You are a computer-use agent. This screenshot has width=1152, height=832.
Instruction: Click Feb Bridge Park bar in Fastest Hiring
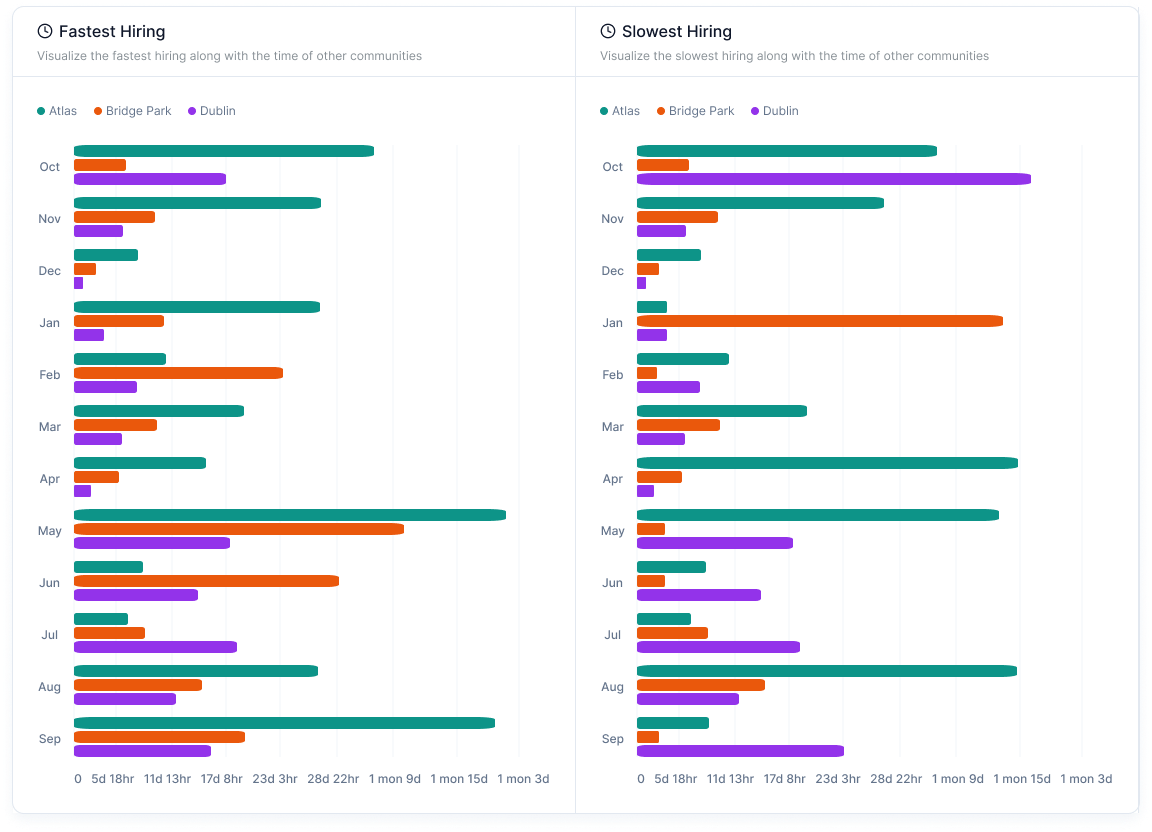tap(178, 373)
